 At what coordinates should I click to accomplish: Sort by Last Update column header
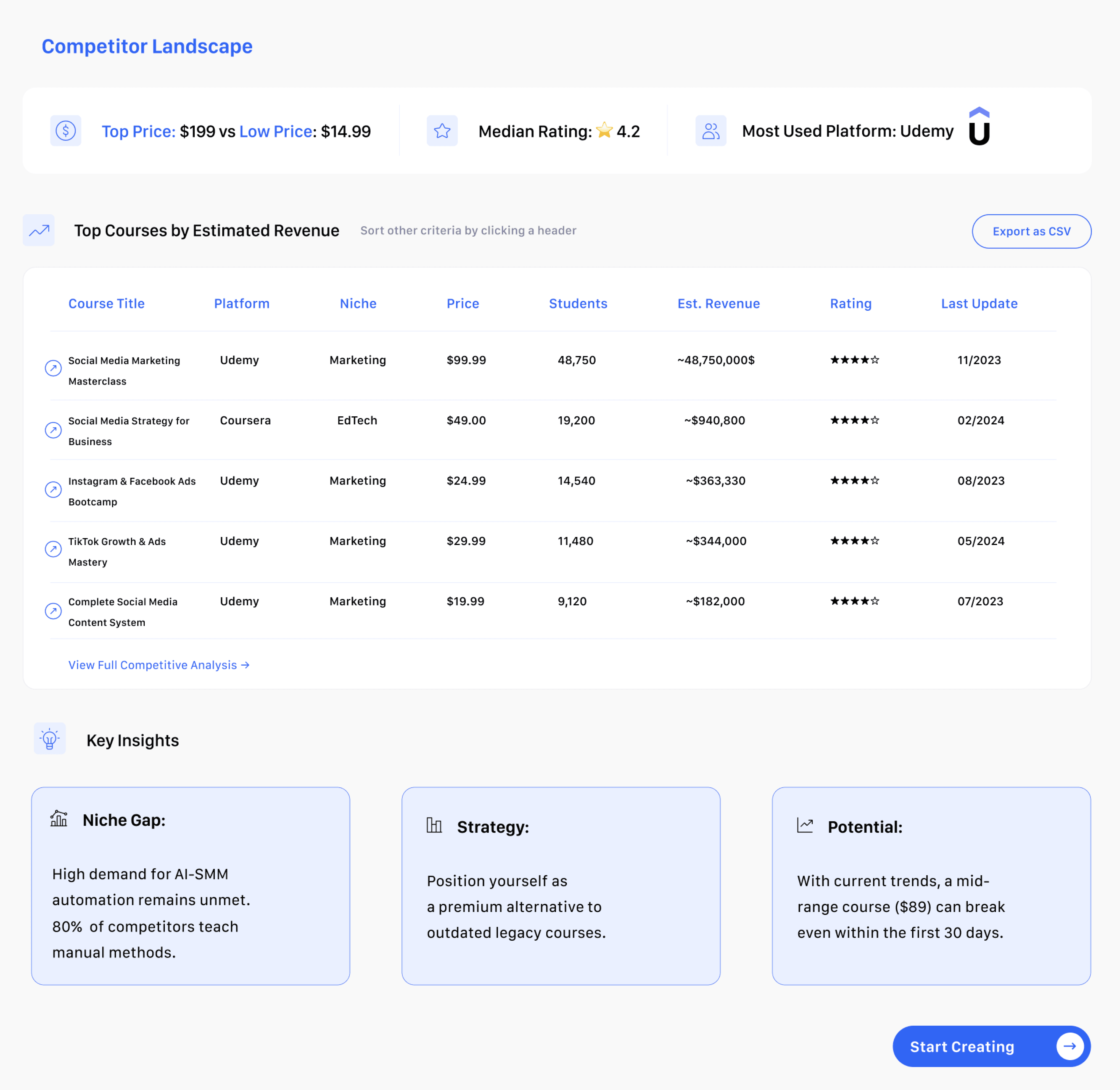979,304
